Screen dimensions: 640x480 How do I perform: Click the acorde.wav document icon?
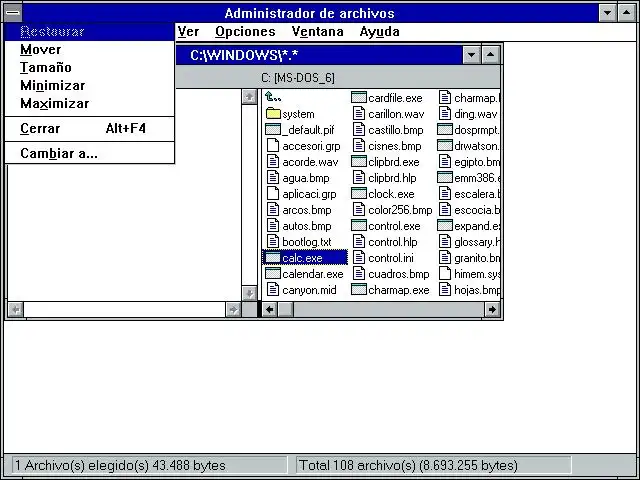click(x=273, y=161)
